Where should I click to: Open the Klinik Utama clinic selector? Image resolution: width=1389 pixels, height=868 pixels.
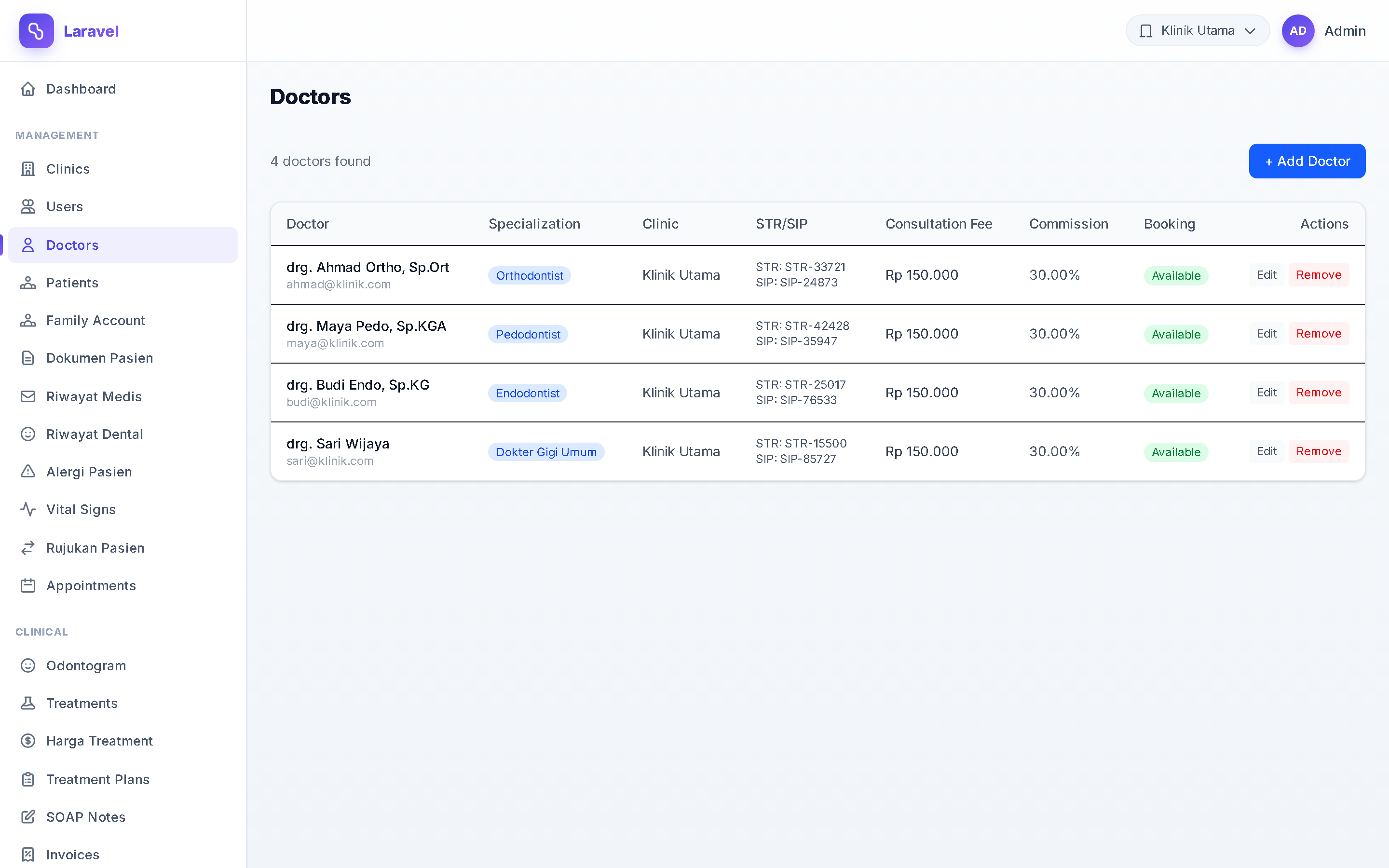coord(1198,31)
